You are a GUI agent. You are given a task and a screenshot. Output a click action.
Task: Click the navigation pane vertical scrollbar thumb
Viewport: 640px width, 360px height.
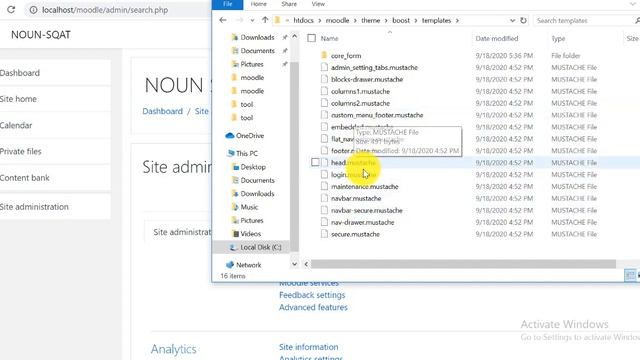(x=294, y=157)
